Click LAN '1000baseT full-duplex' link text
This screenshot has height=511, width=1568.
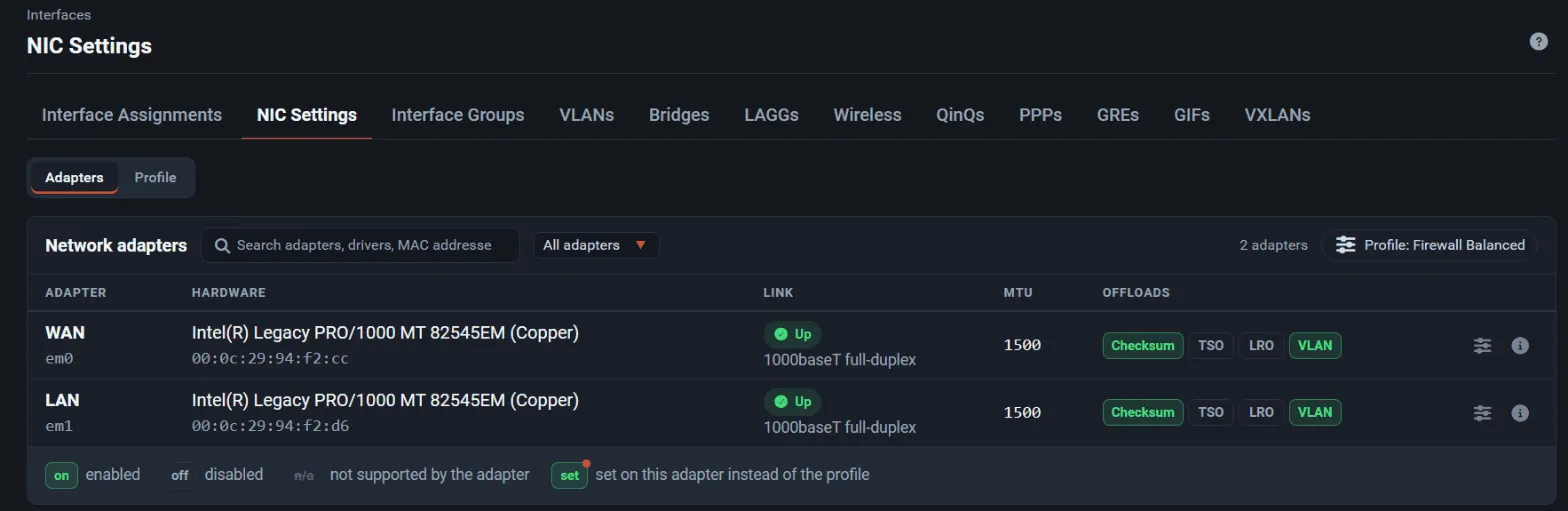tap(840, 427)
